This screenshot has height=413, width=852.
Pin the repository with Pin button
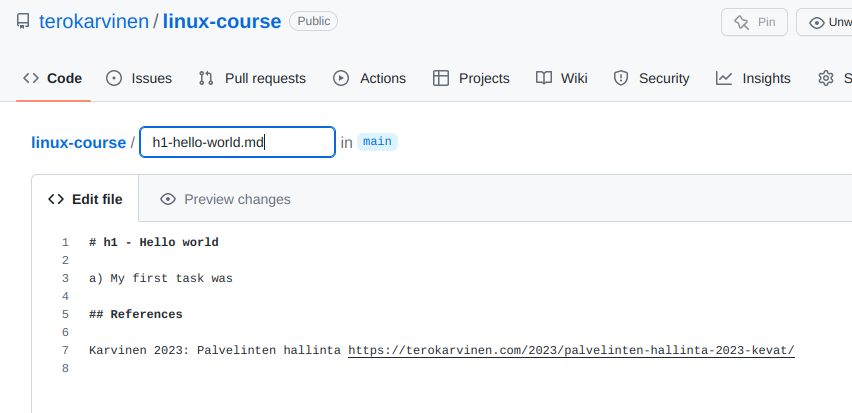(754, 22)
